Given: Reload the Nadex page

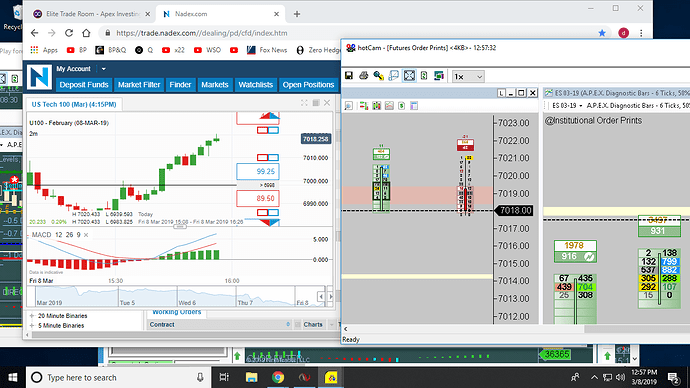Looking at the screenshot, I should 69,33.
